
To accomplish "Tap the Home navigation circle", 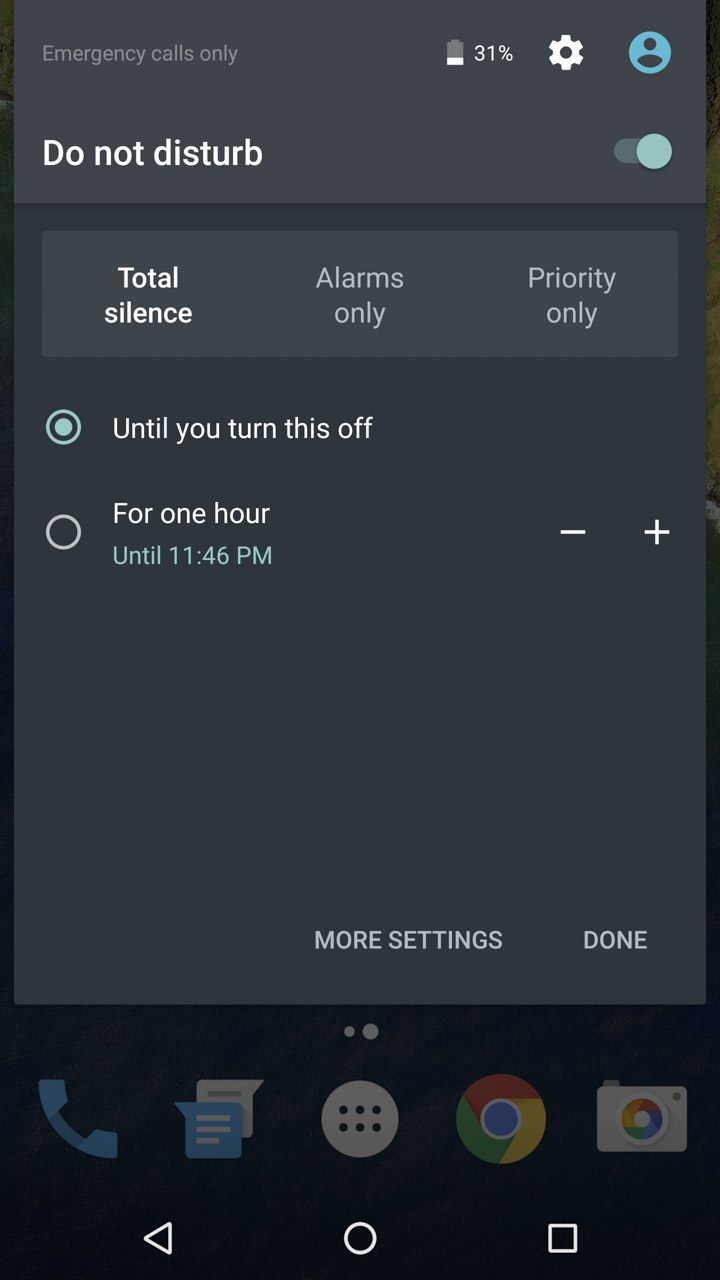I will (x=360, y=1238).
